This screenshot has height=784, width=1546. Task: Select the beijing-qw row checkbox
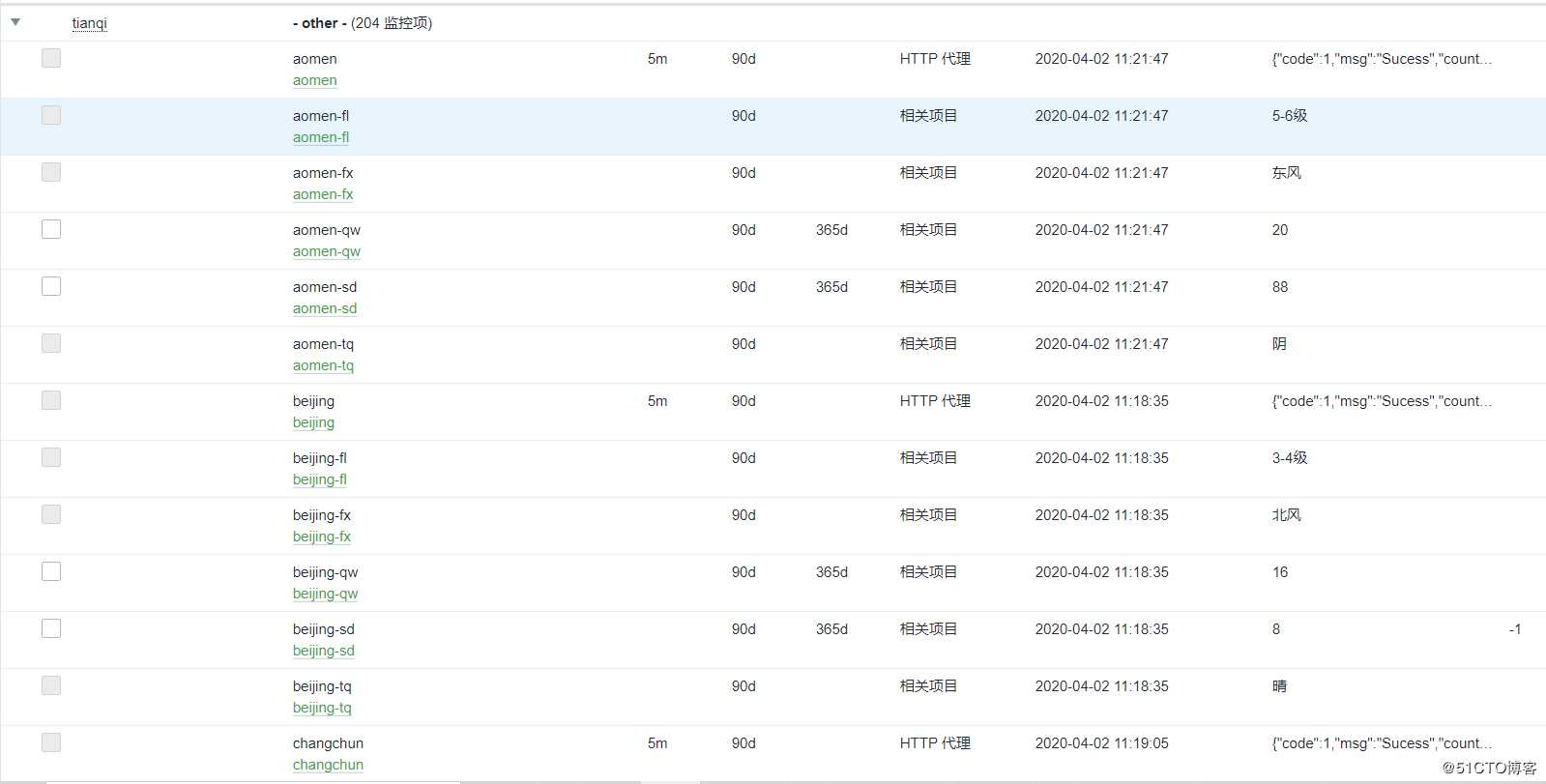(51, 571)
